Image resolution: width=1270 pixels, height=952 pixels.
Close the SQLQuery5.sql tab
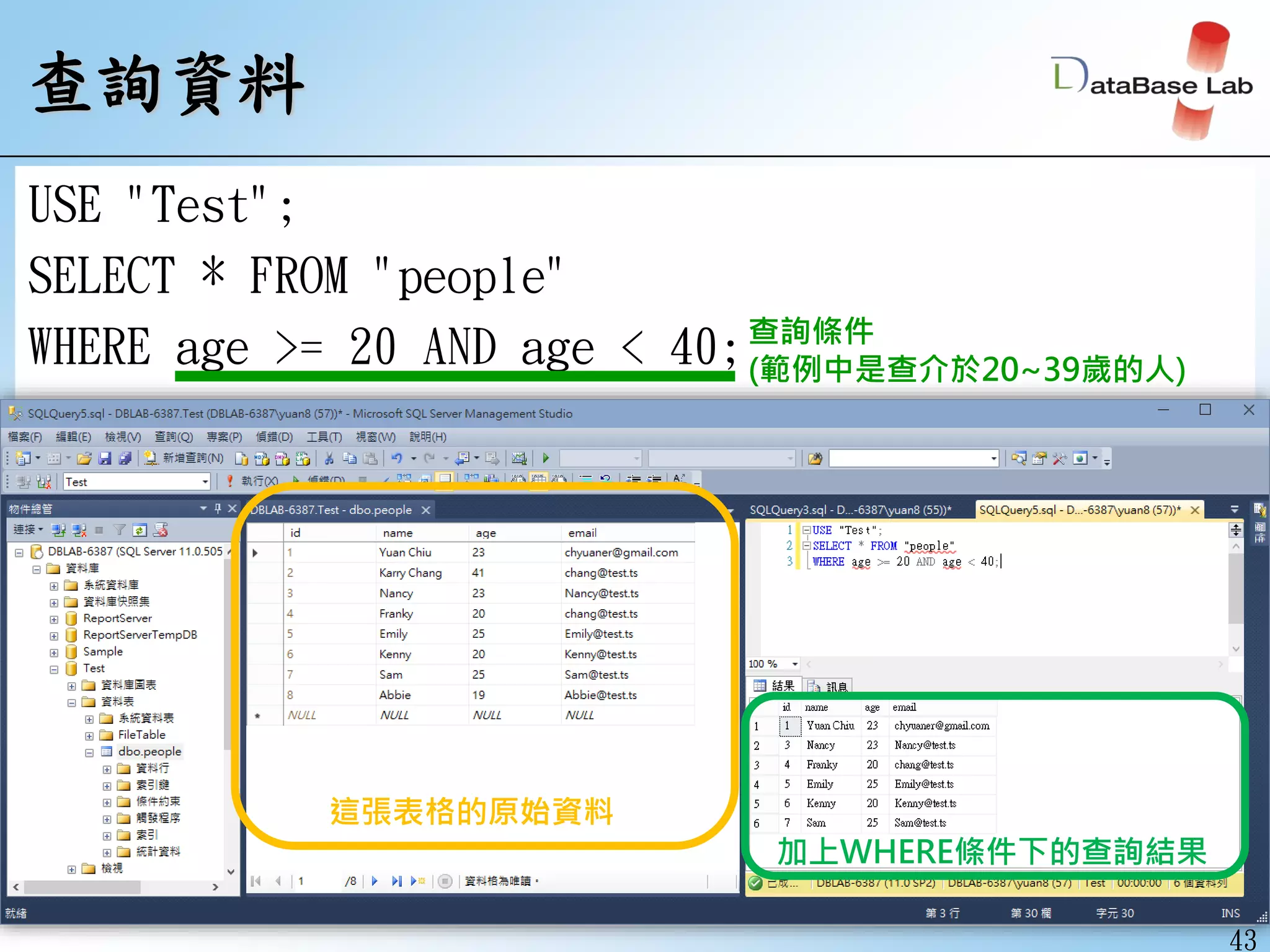click(x=1195, y=510)
